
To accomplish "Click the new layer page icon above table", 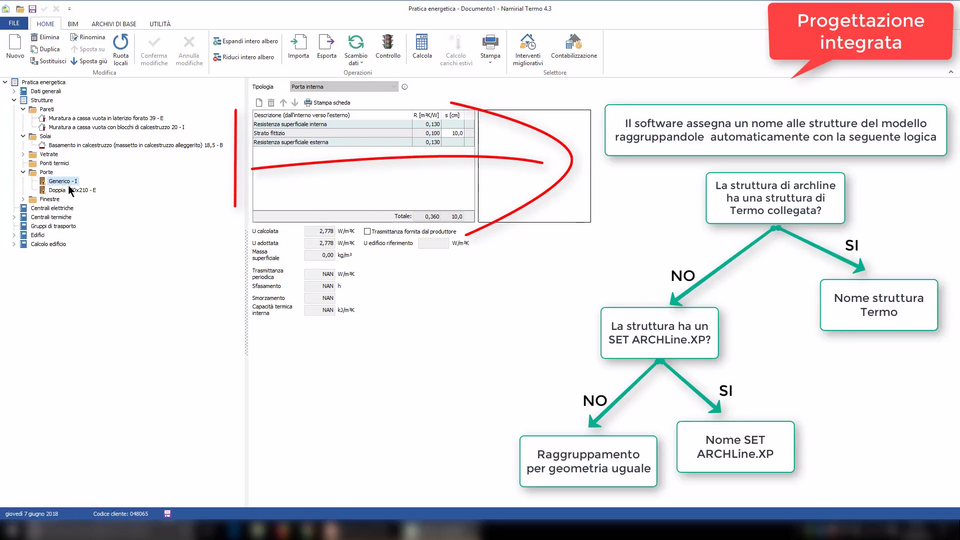I will [x=259, y=103].
